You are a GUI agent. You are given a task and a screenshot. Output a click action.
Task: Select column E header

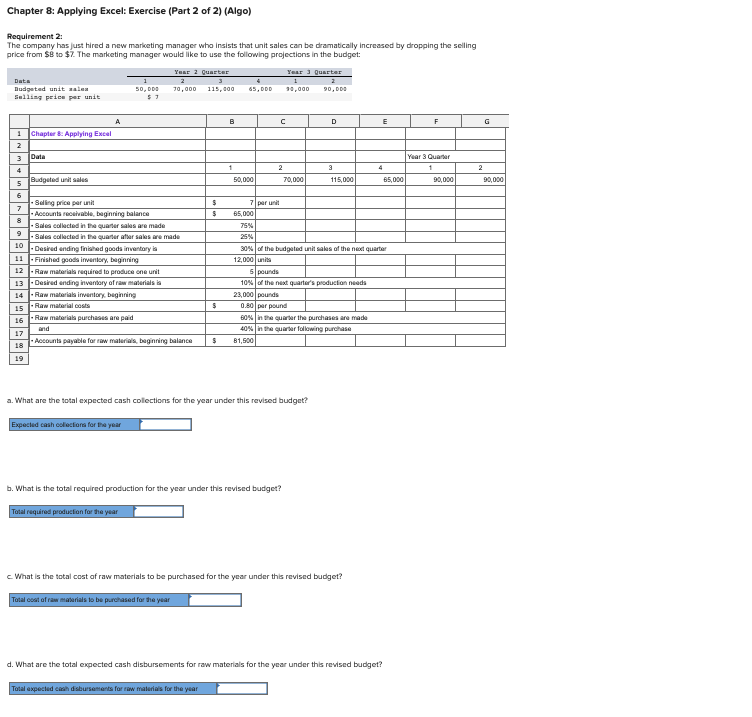point(385,121)
